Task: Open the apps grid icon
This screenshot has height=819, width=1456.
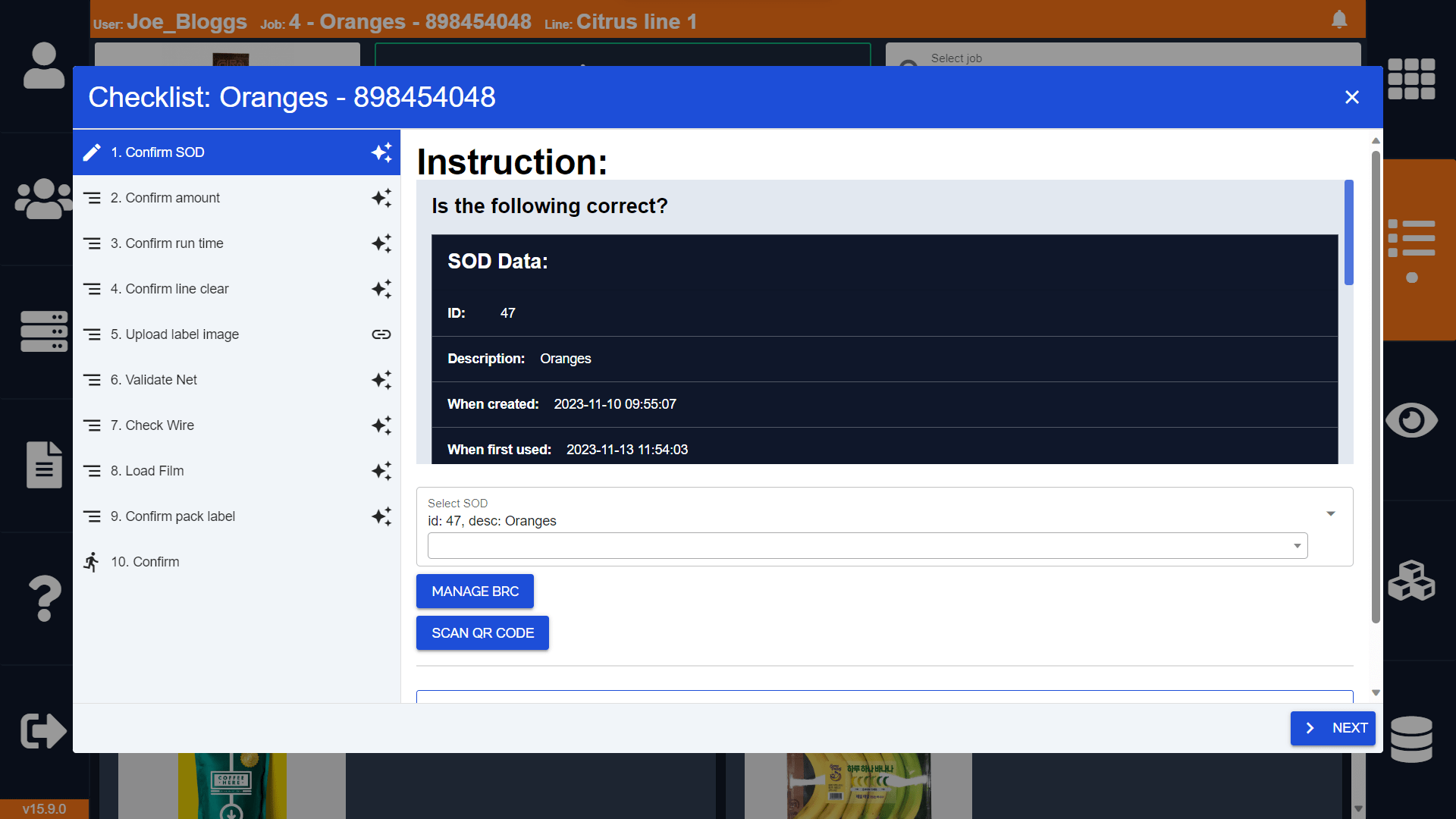Action: pyautogui.click(x=1411, y=79)
